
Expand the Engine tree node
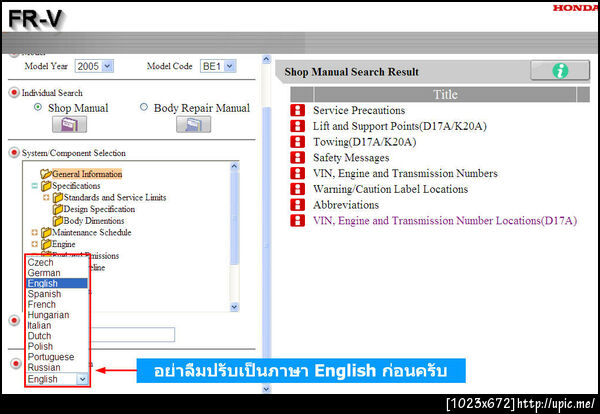pyautogui.click(x=34, y=244)
